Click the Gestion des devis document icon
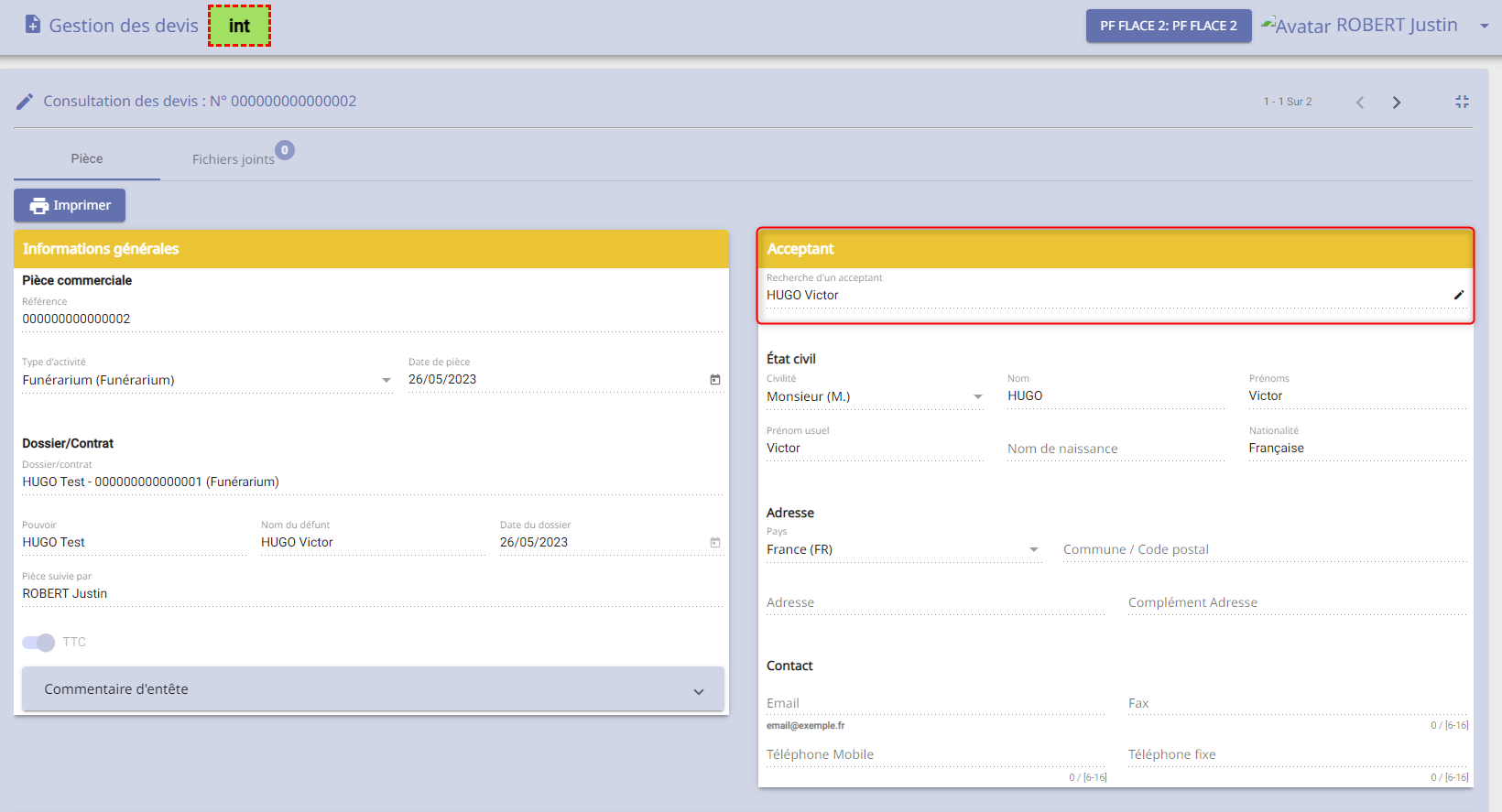The width and height of the screenshot is (1502, 812). coord(33,25)
